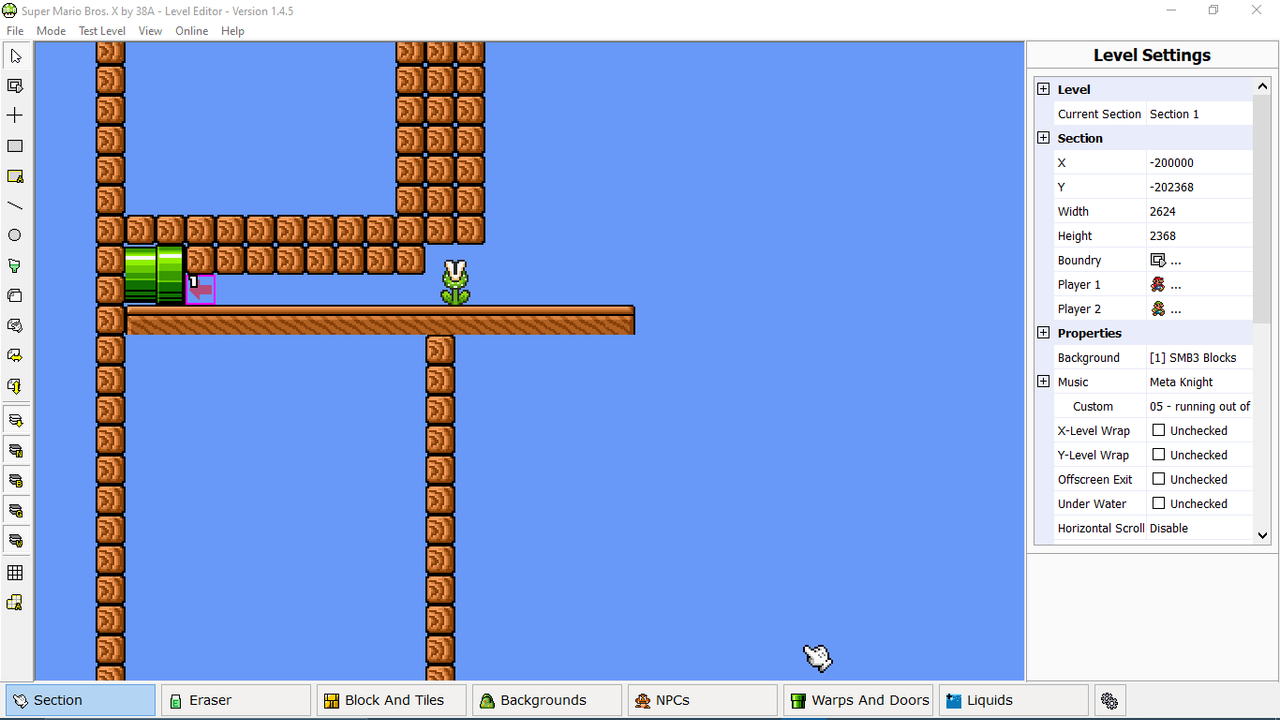Open the NPCs tab
1280x720 pixels.
click(704, 700)
